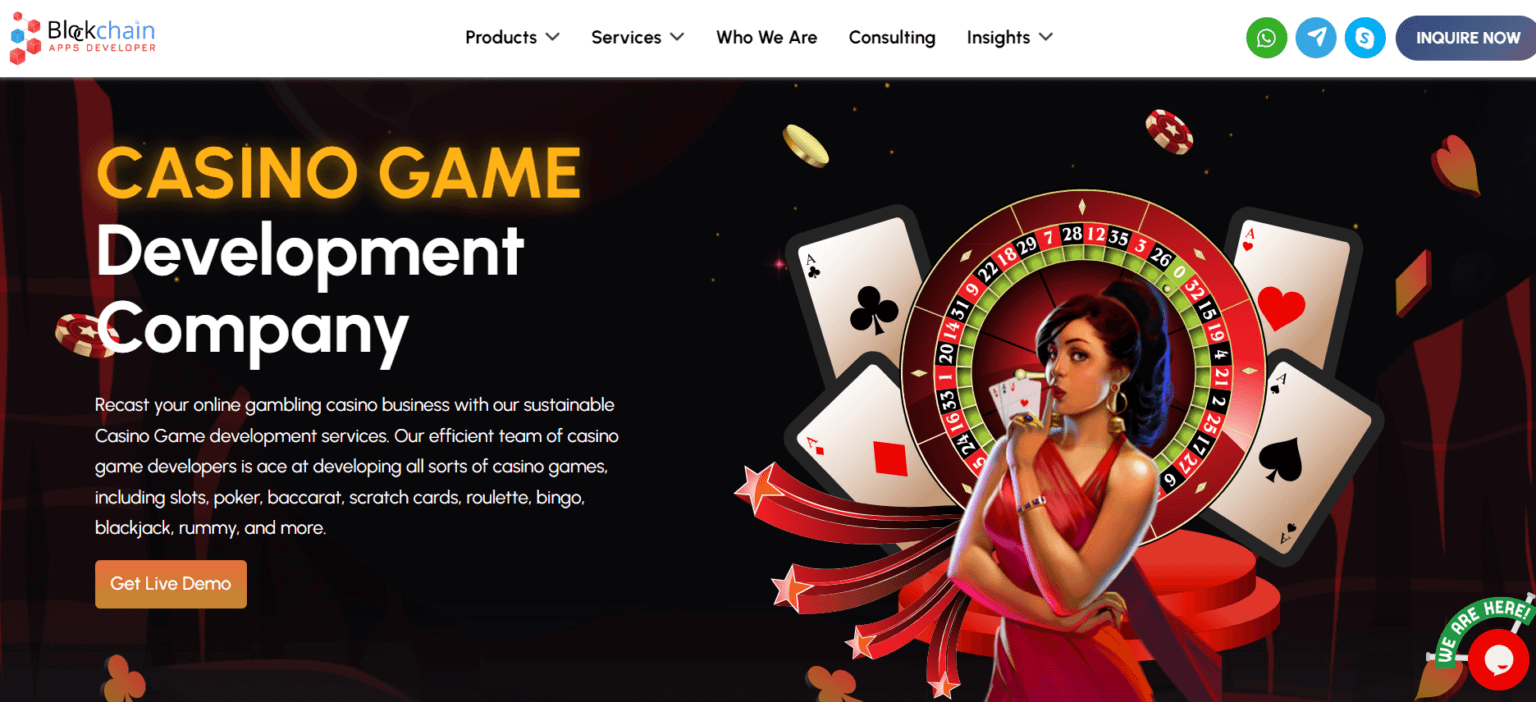Open the Who We Are menu item

pyautogui.click(x=766, y=37)
